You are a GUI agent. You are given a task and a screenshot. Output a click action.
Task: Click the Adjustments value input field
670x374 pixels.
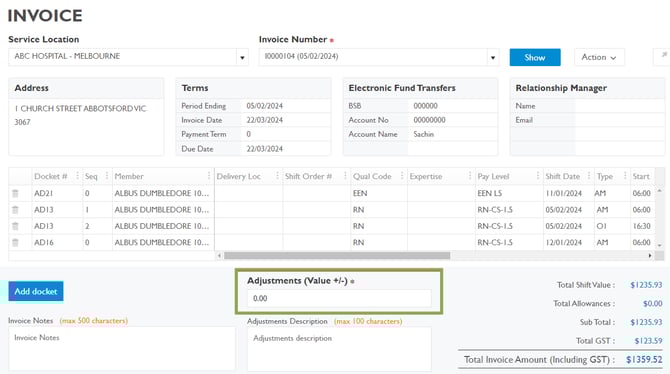tap(339, 298)
